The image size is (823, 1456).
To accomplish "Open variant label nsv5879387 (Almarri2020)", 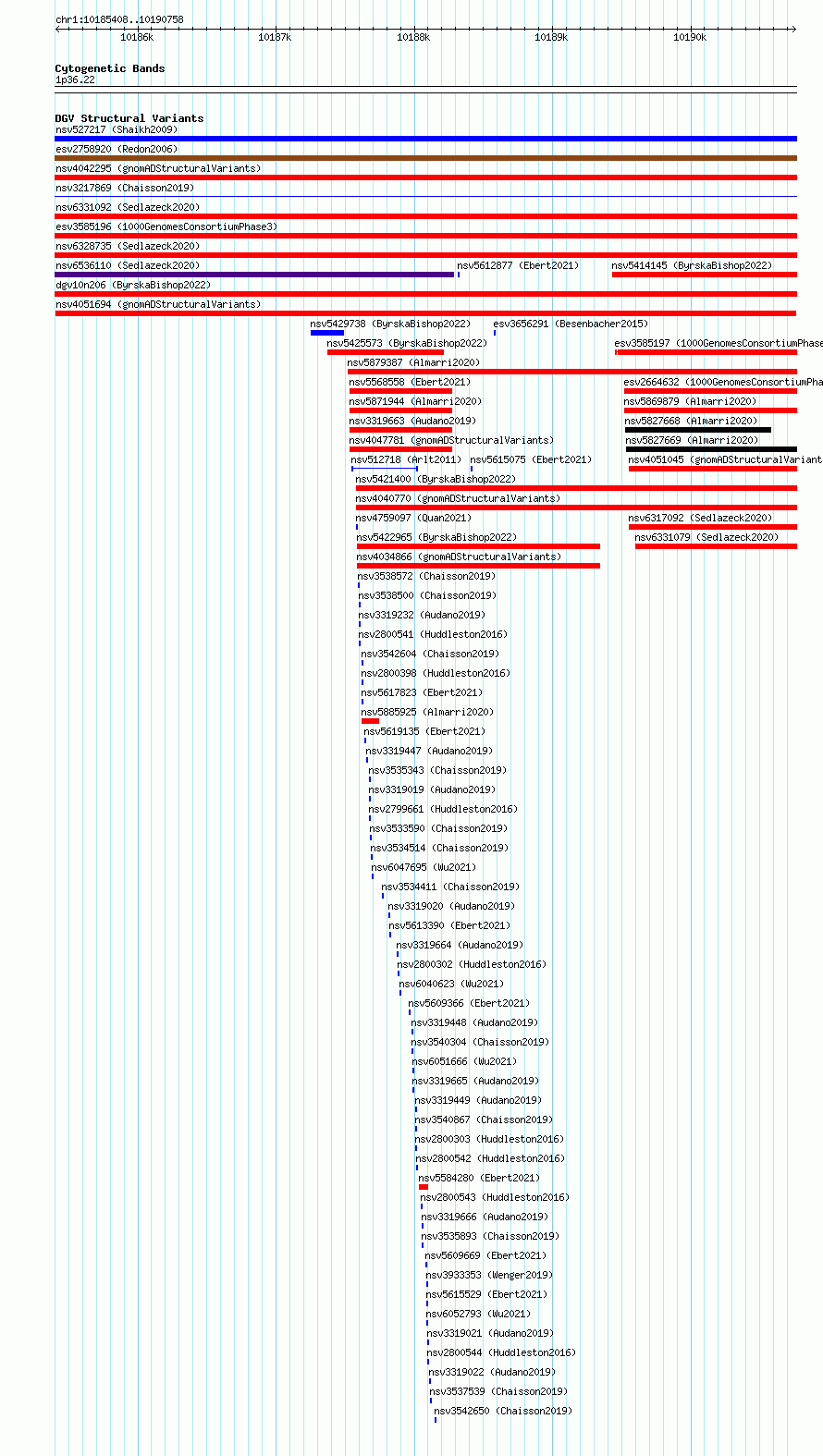I will pyautogui.click(x=413, y=362).
